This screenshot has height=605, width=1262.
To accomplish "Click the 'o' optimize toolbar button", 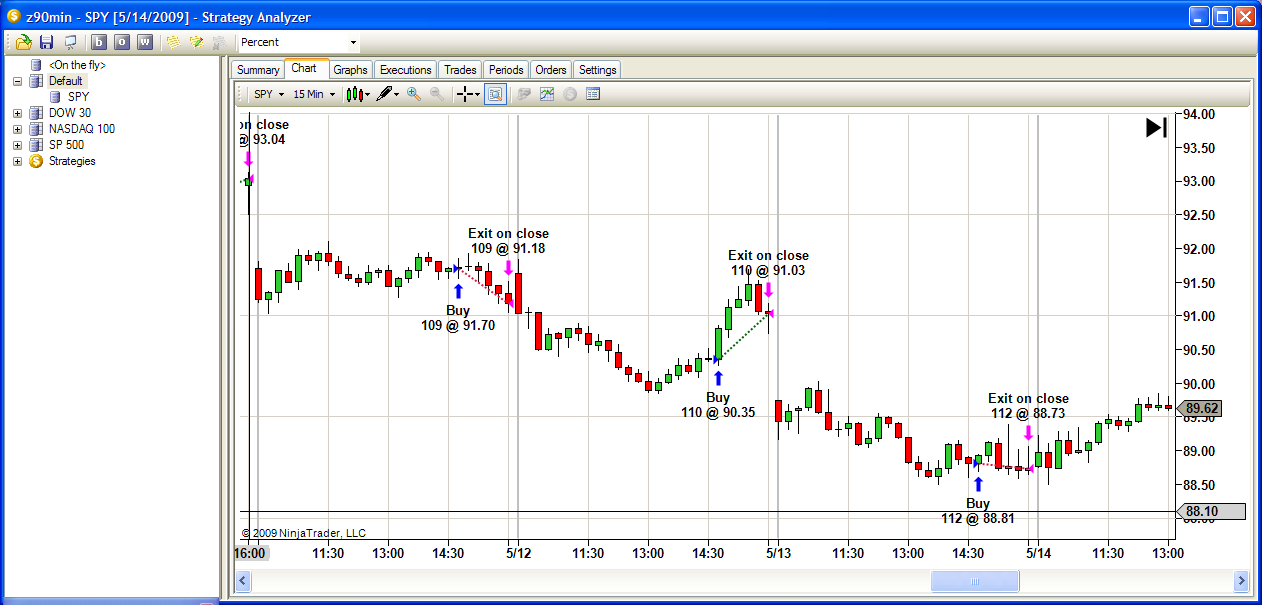I will [x=121, y=42].
